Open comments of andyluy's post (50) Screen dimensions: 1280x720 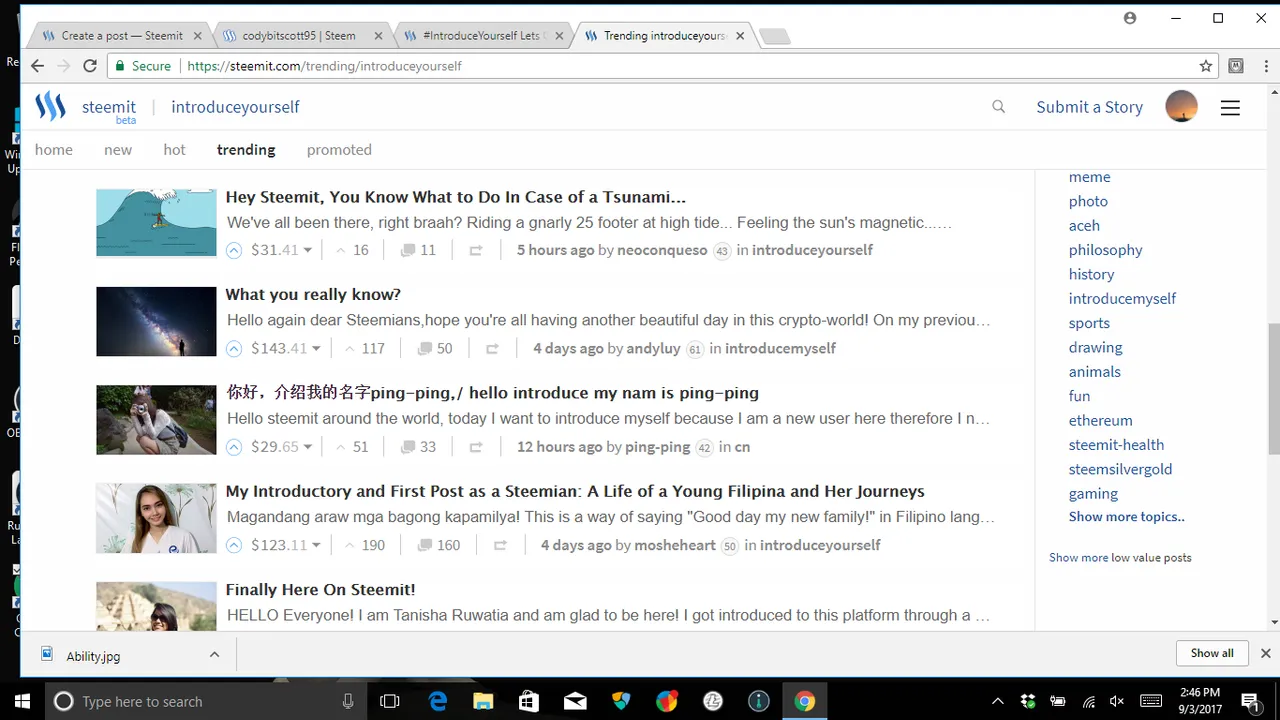click(435, 348)
